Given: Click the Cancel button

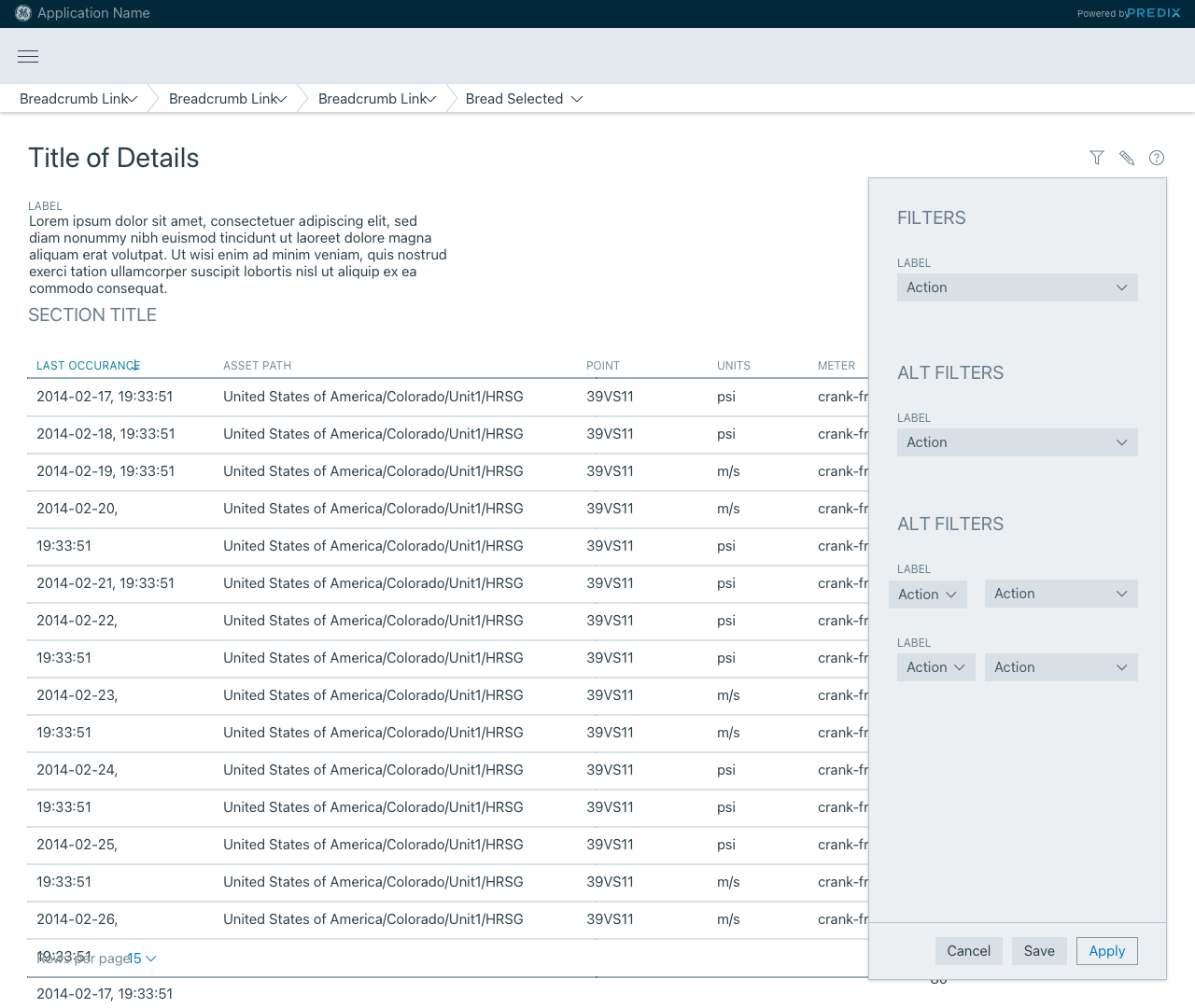Looking at the screenshot, I should pos(968,951).
